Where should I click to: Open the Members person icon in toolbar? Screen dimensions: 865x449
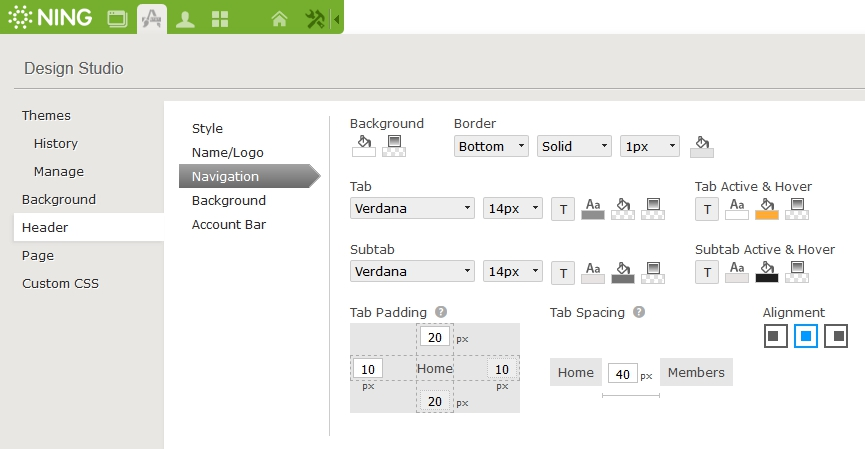point(185,19)
